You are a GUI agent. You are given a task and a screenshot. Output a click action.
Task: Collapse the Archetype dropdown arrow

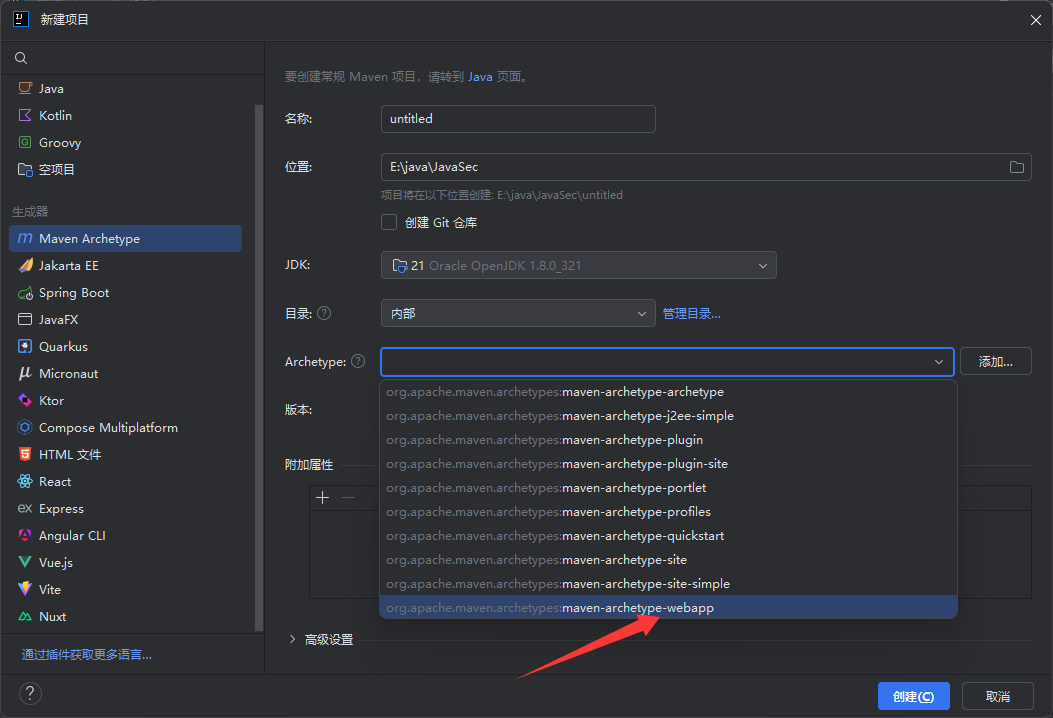click(x=939, y=362)
